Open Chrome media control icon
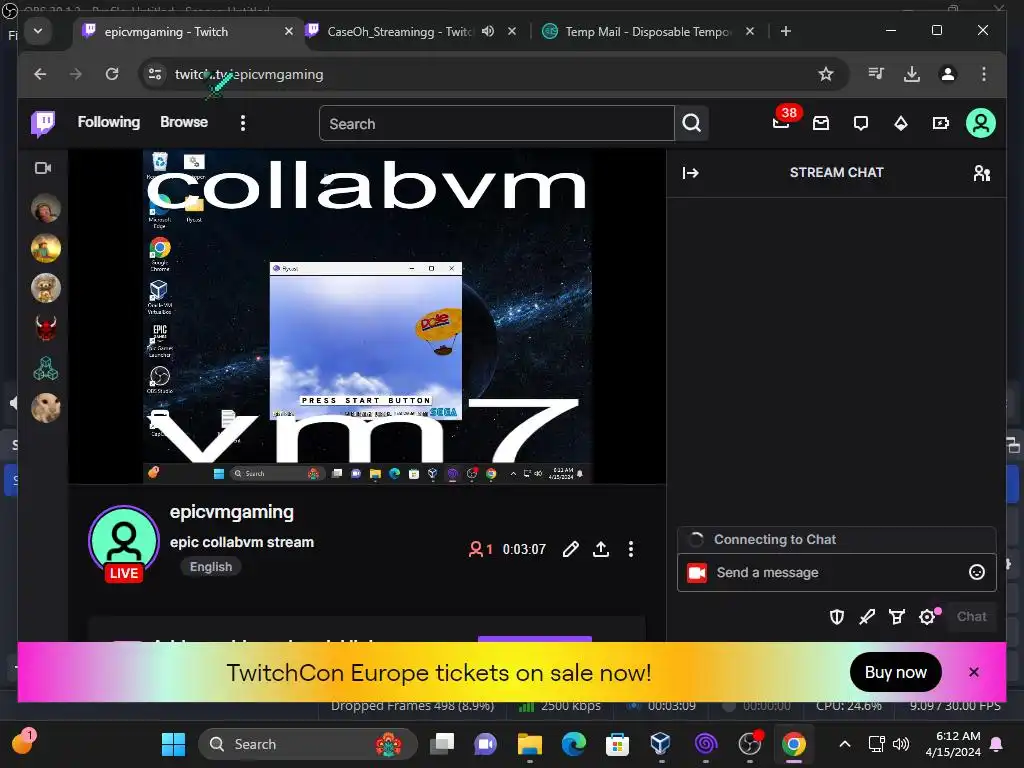 coord(876,74)
